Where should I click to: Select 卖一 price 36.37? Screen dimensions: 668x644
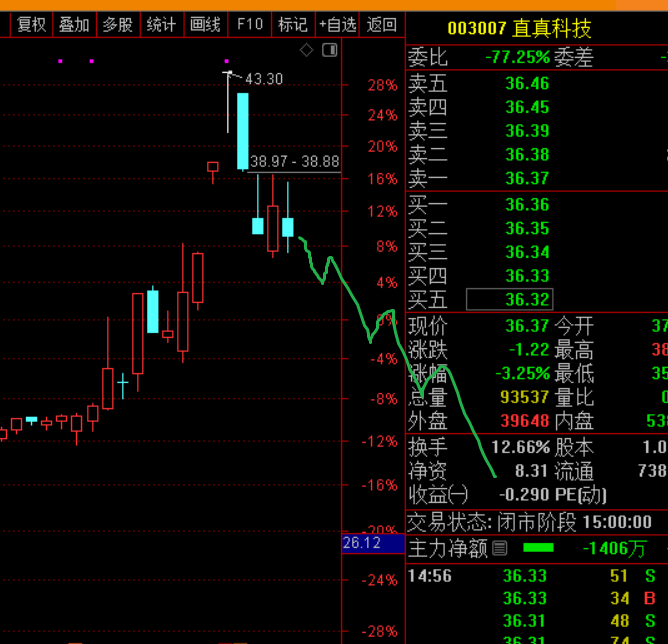(x=527, y=178)
